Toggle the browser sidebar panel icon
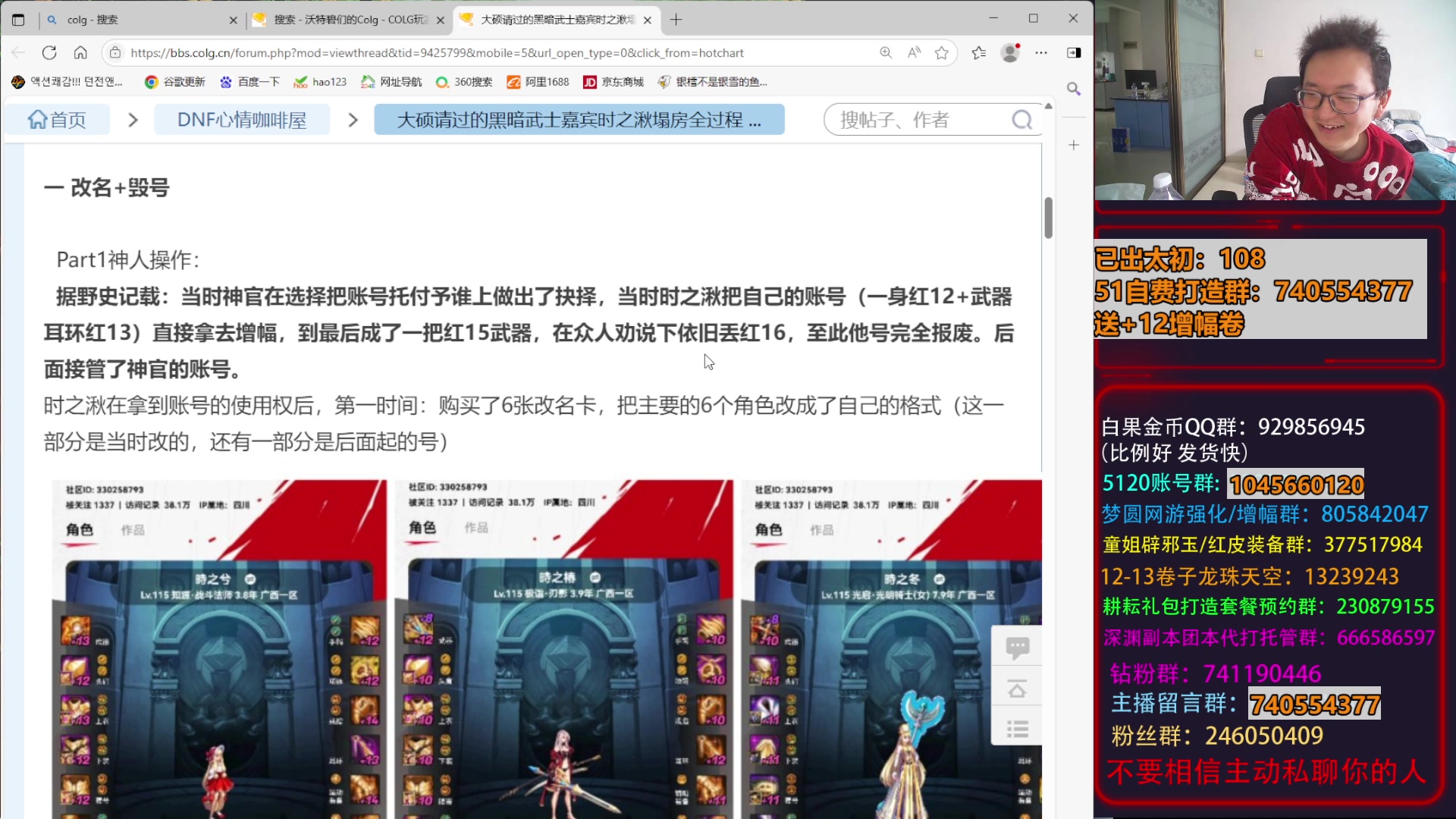This screenshot has width=1456, height=819. 1074,52
